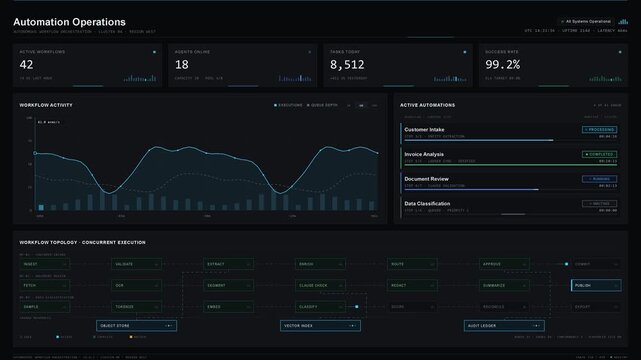Image resolution: width=641 pixels, height=360 pixels.
Task: Open the OBJECT STORE shared resource
Action: 137,326
